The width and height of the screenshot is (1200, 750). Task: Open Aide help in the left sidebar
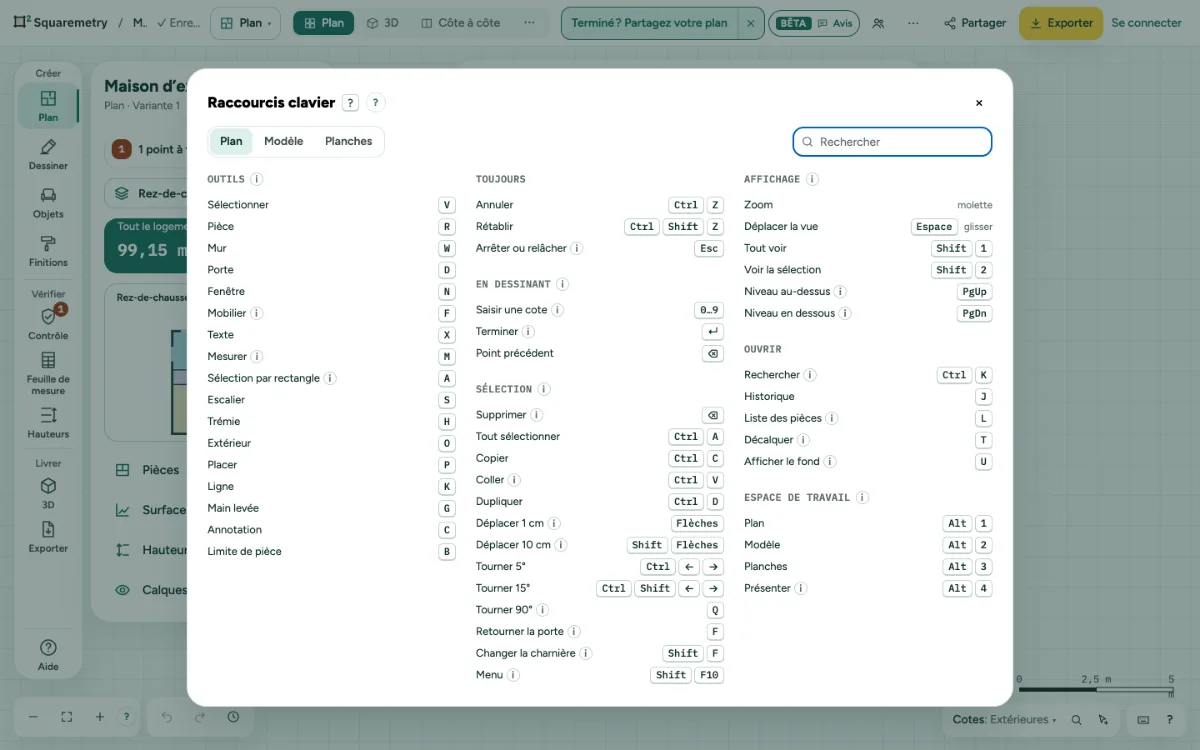click(x=48, y=655)
